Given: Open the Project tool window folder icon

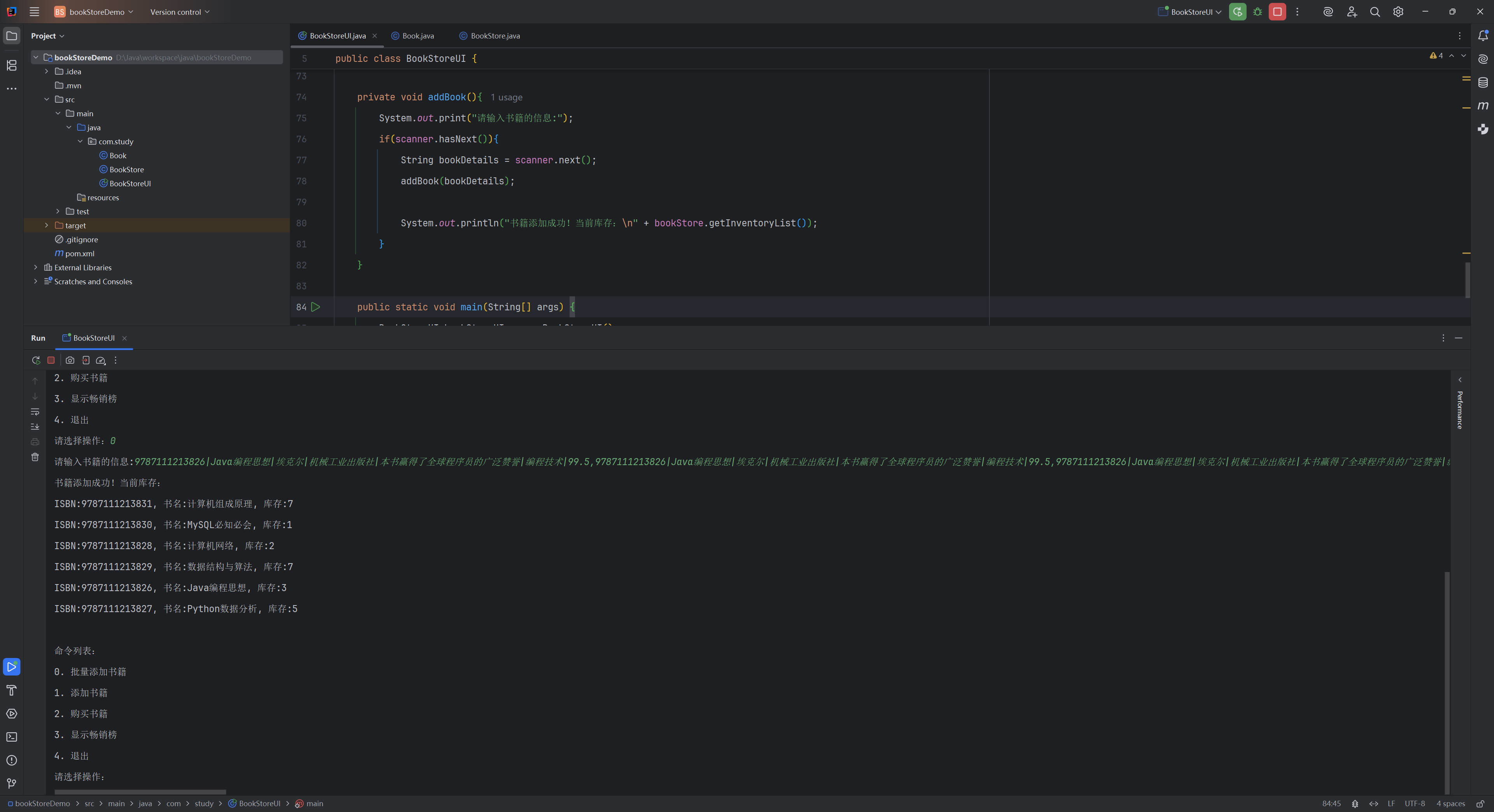Looking at the screenshot, I should click(12, 36).
